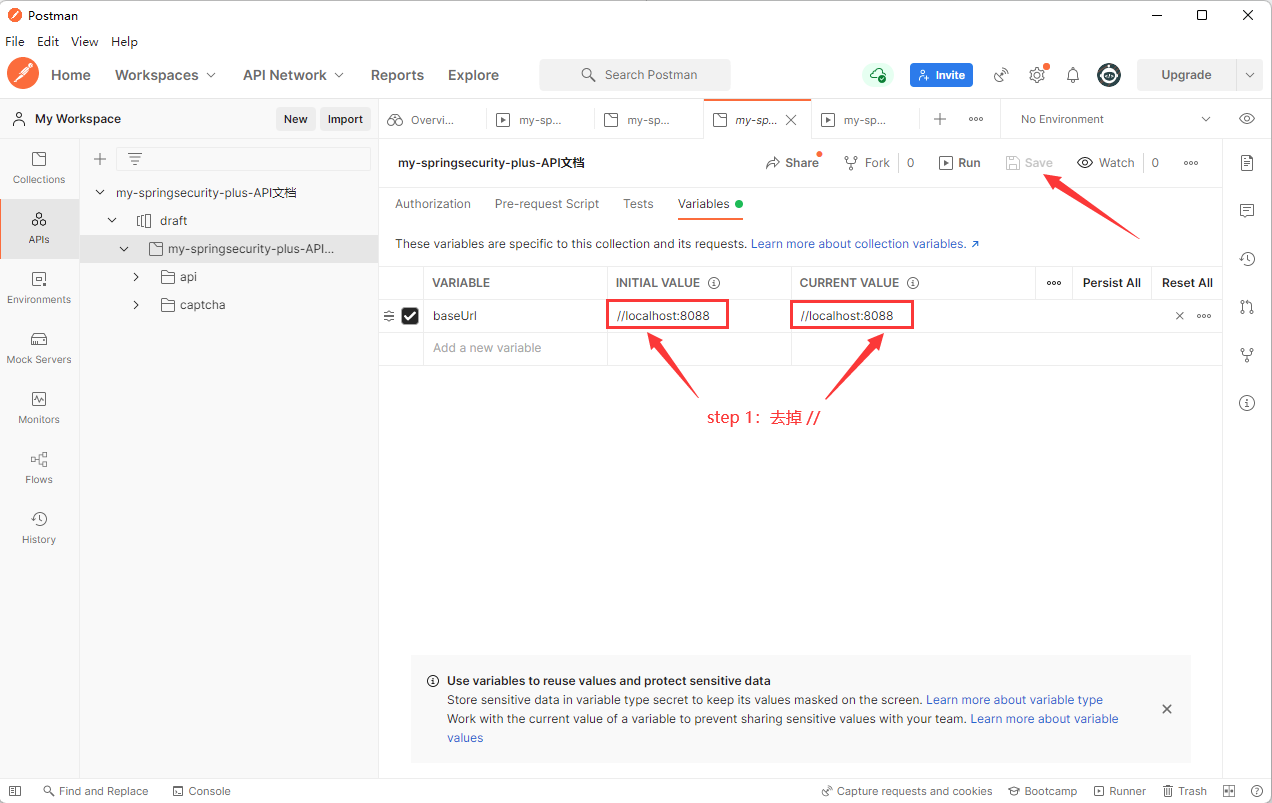The width and height of the screenshot is (1272, 803).
Task: Click the environment quick look eye icon
Action: pos(1247,119)
